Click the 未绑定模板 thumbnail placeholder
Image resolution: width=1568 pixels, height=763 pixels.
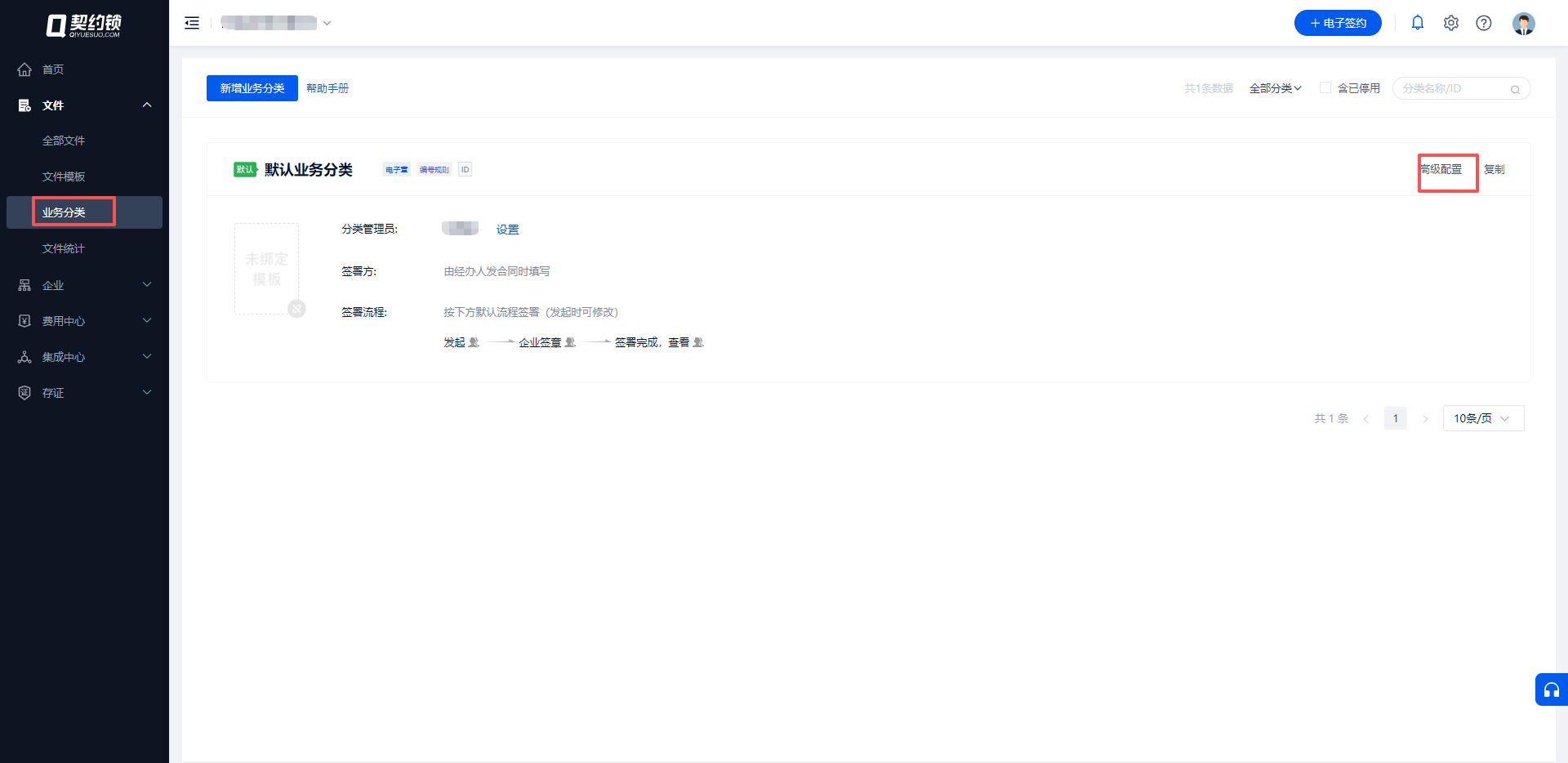(266, 269)
